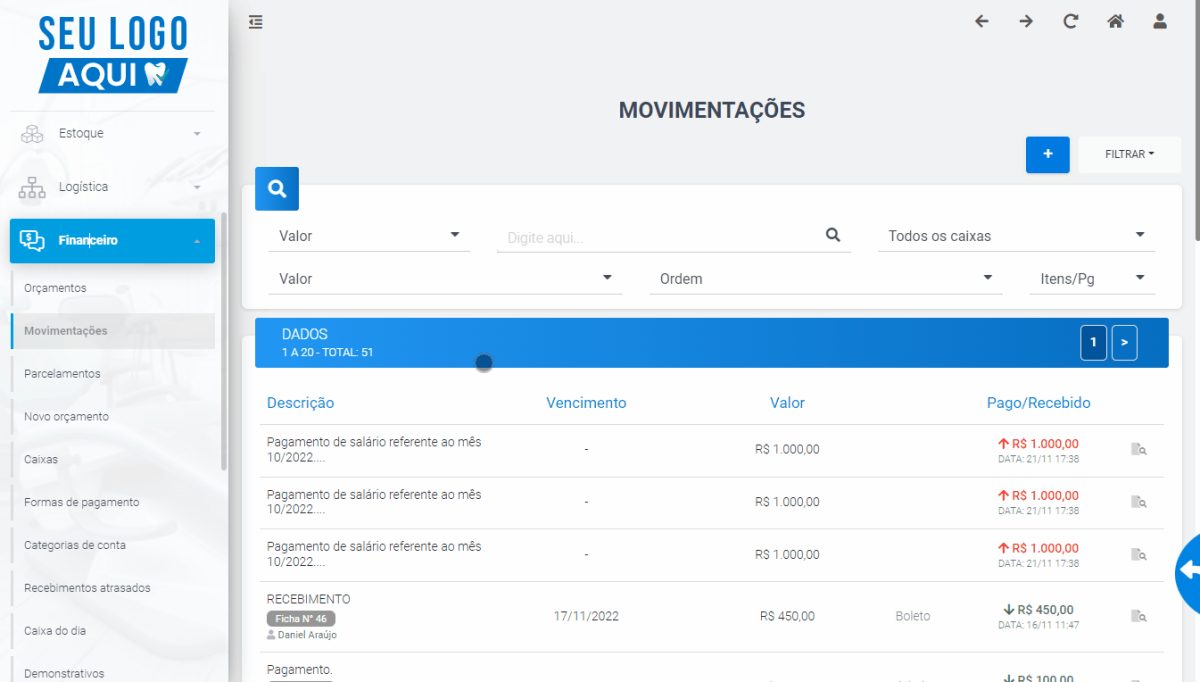Click the main page vertical scrollbar
Image resolution: width=1200 pixels, height=682 pixels.
pos(1196,120)
